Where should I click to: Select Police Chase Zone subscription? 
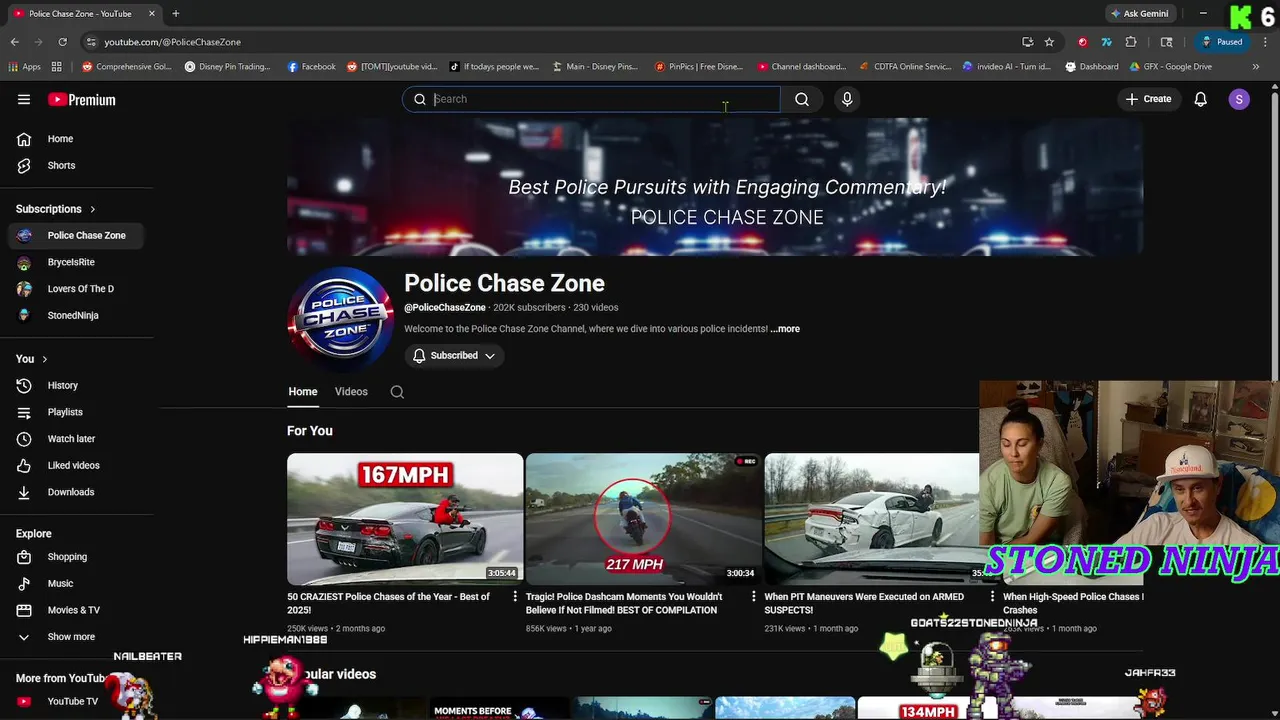(x=76, y=235)
